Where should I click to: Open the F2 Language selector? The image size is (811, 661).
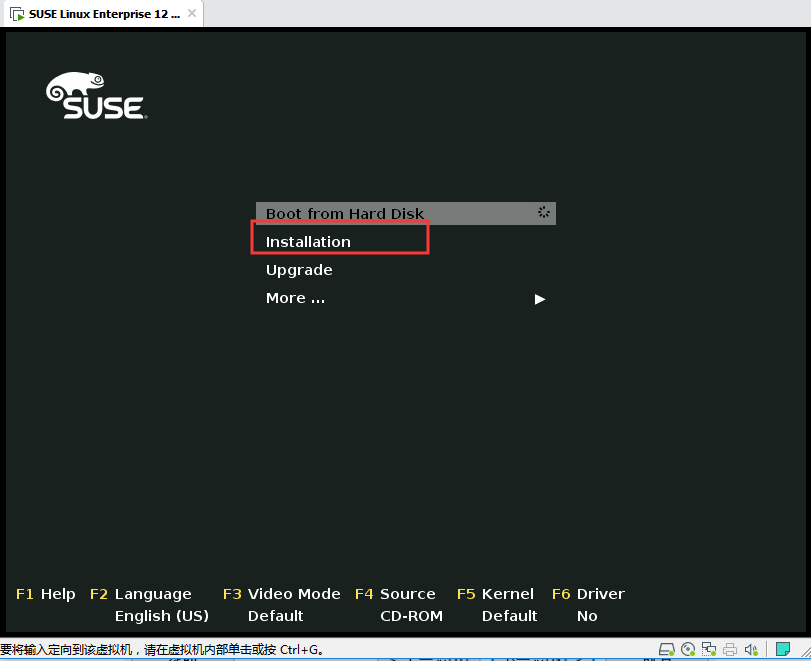click(x=140, y=593)
